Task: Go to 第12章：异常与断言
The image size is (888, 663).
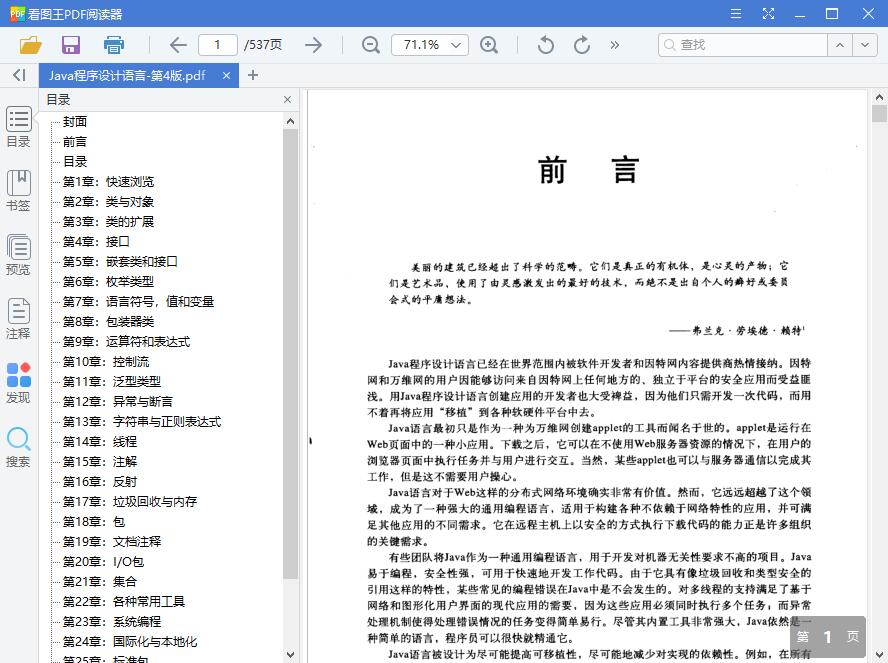Action: point(118,402)
